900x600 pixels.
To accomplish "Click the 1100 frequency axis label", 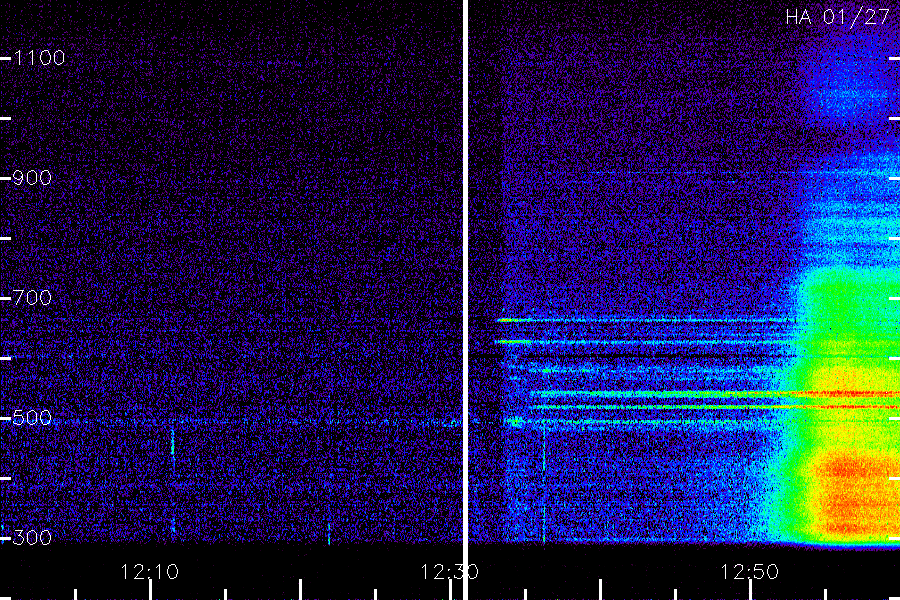I will pos(39,57).
